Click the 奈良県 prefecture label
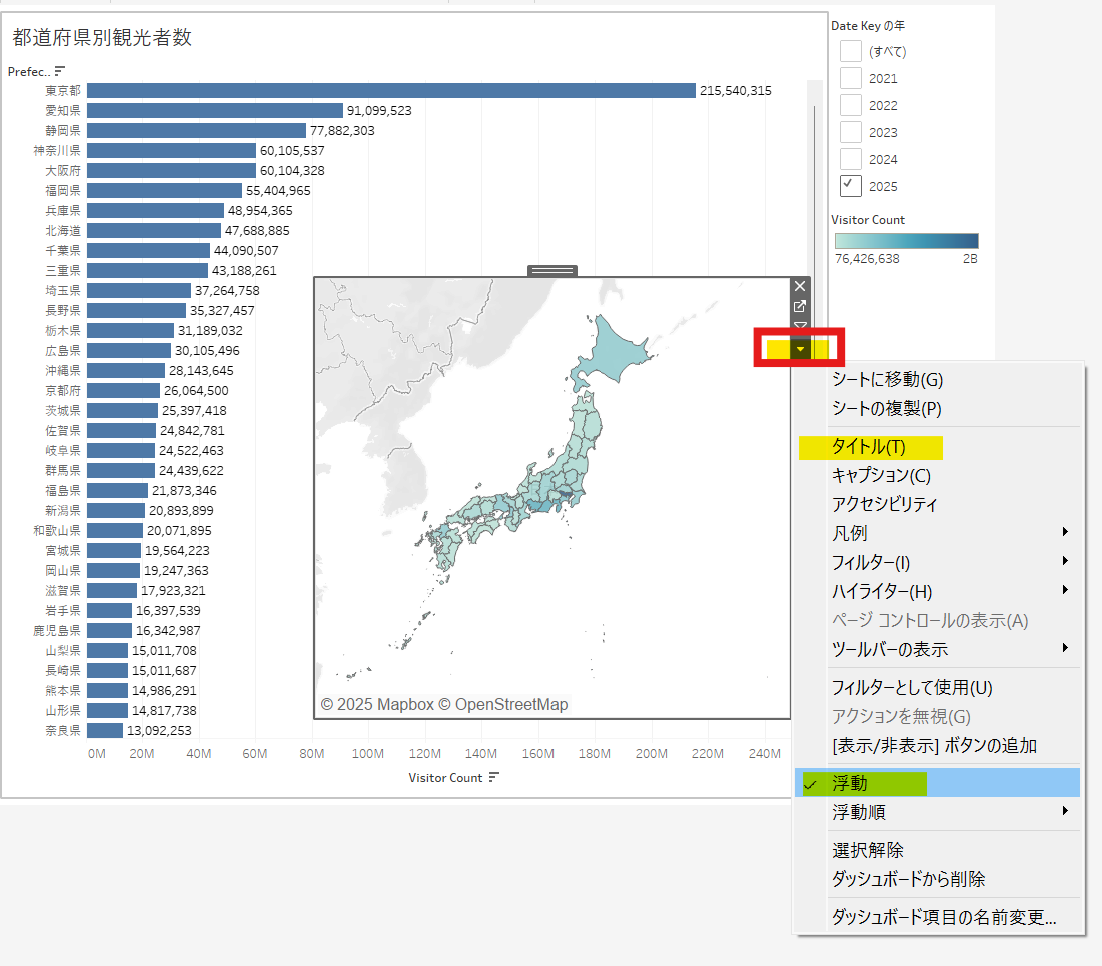Screen dimensions: 1102x966 point(63,730)
